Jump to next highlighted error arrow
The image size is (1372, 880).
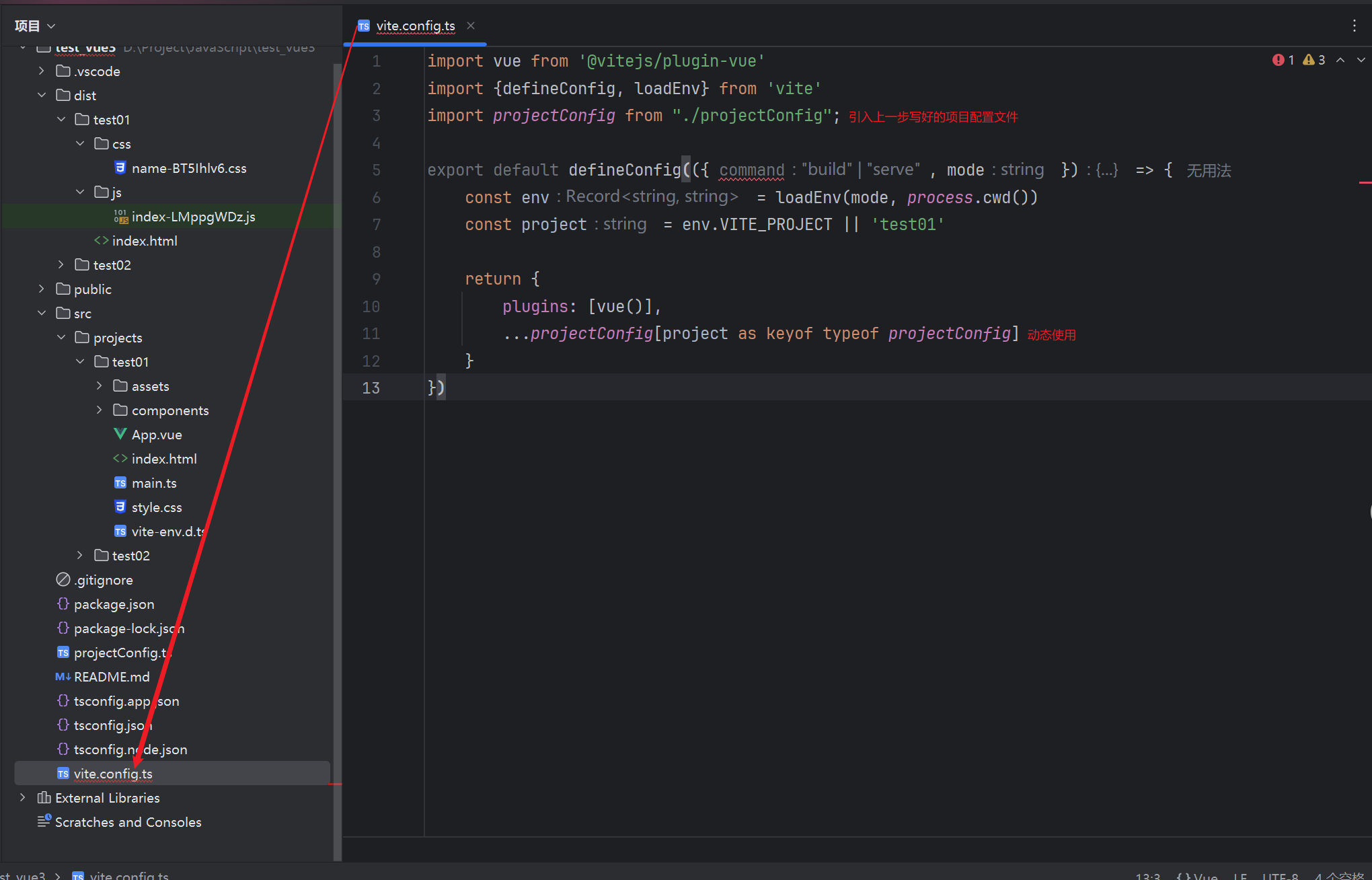(x=1361, y=60)
